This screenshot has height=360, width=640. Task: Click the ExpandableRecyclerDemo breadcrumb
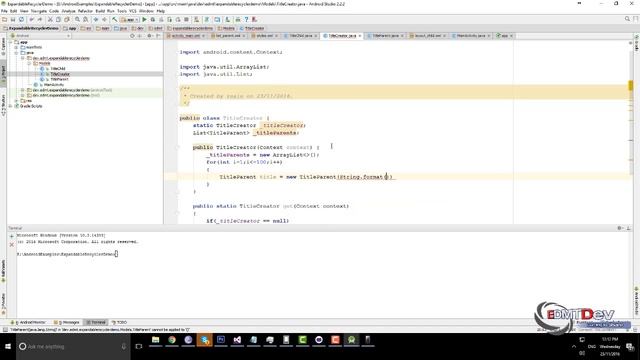tap(31, 28)
